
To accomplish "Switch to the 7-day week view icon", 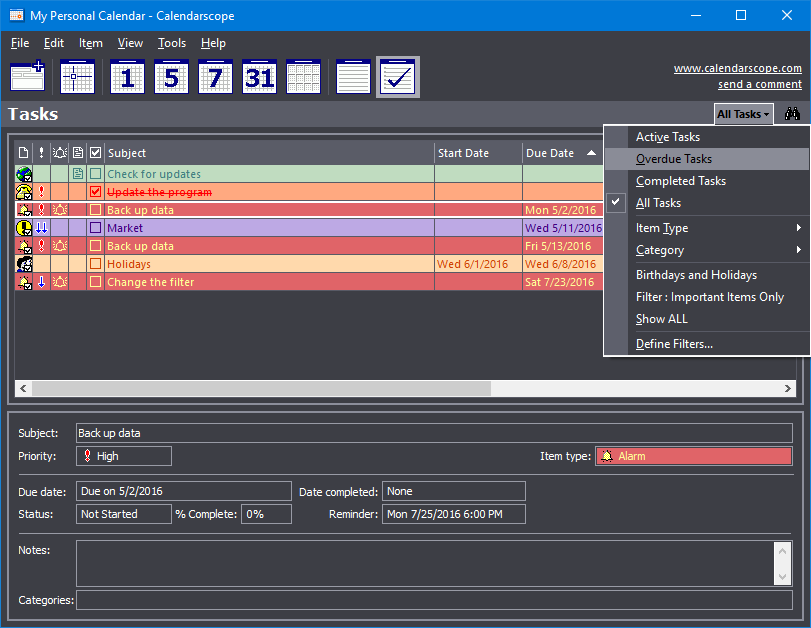I will click(215, 77).
